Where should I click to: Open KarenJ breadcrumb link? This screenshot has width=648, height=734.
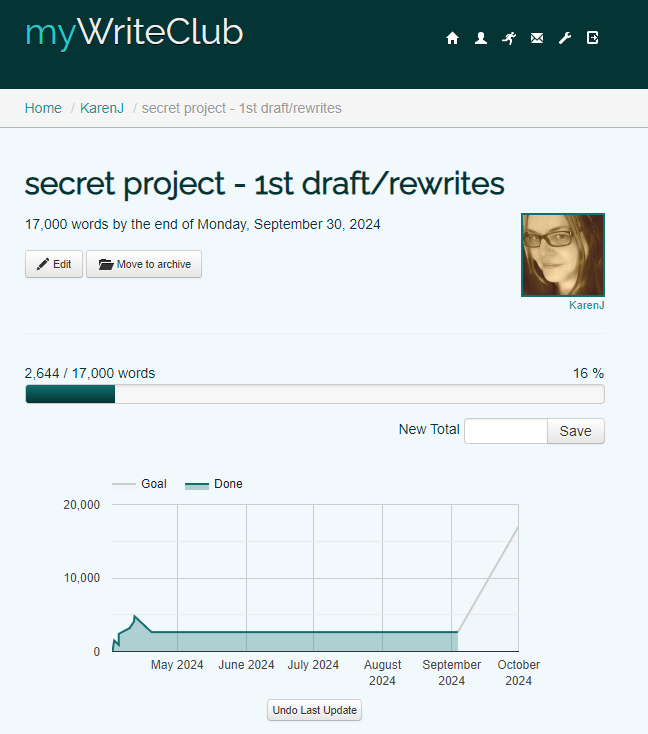[x=102, y=108]
